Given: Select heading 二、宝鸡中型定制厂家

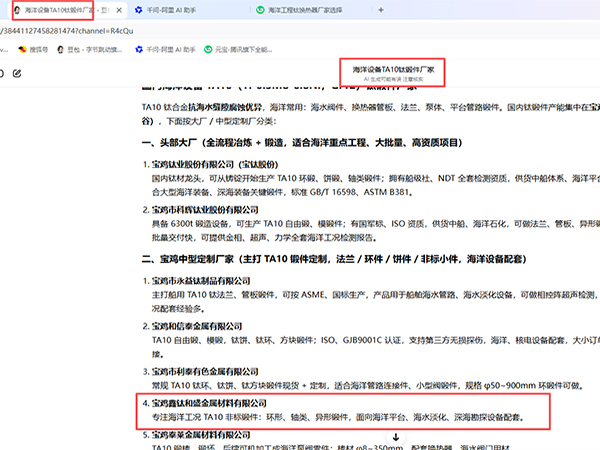Looking at the screenshot, I should [334, 259].
